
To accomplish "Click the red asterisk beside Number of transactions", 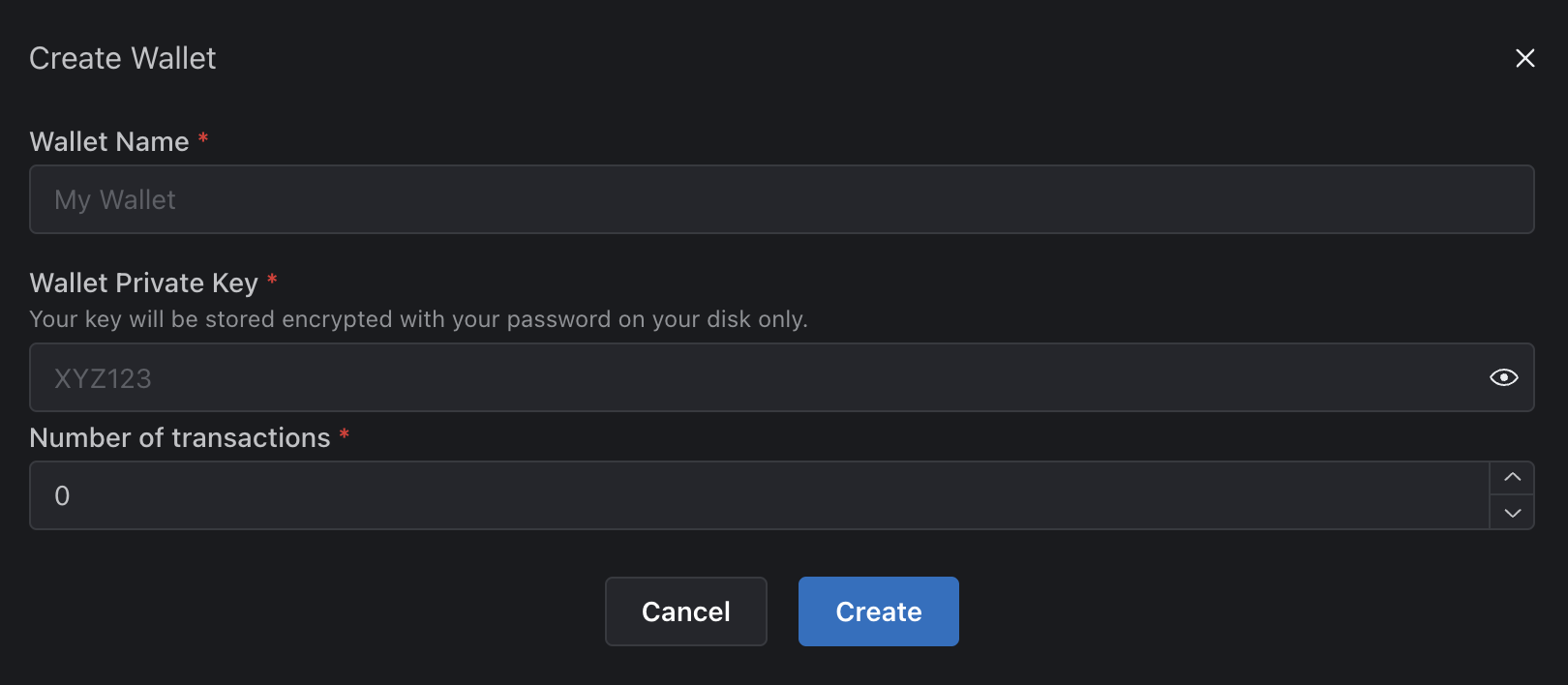I will [344, 435].
